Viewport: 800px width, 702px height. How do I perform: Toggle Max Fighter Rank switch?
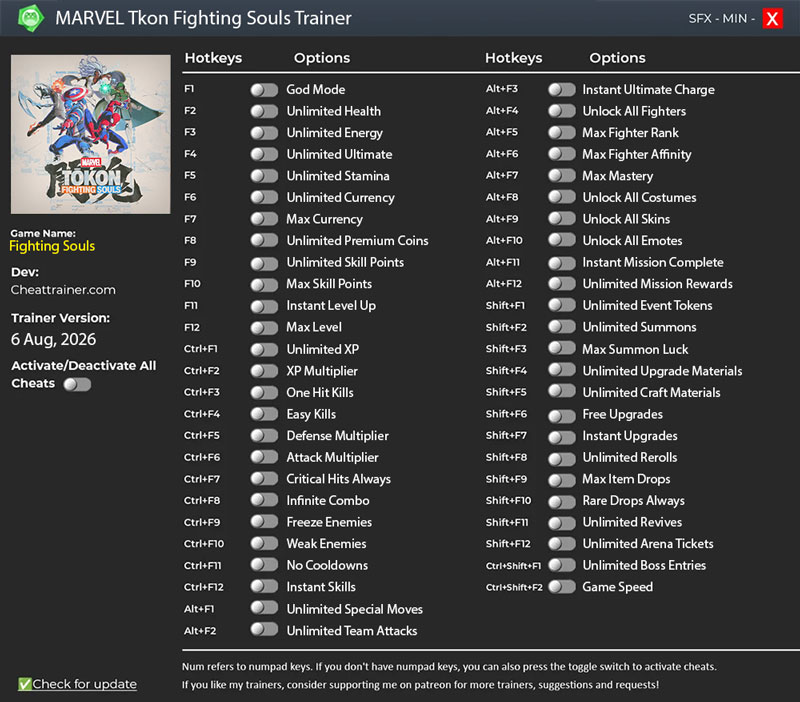(562, 133)
